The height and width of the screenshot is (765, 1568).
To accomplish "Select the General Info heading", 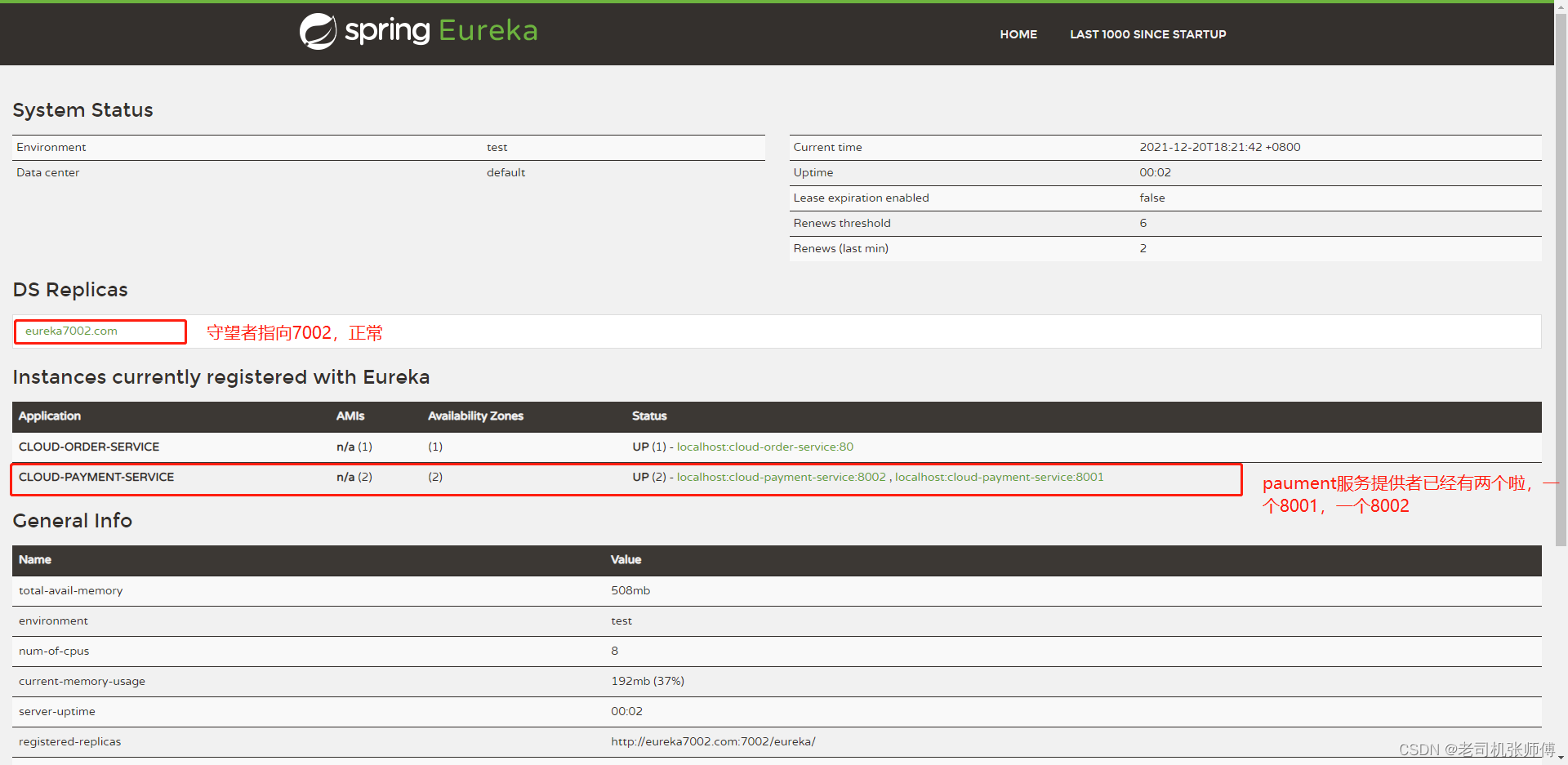I will pyautogui.click(x=72, y=521).
